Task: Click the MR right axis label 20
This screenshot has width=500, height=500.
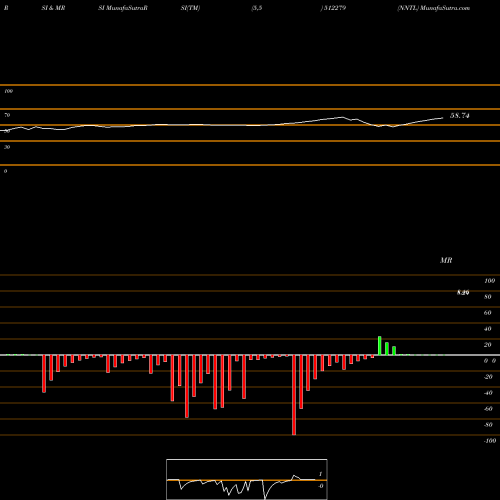Action: [488, 345]
